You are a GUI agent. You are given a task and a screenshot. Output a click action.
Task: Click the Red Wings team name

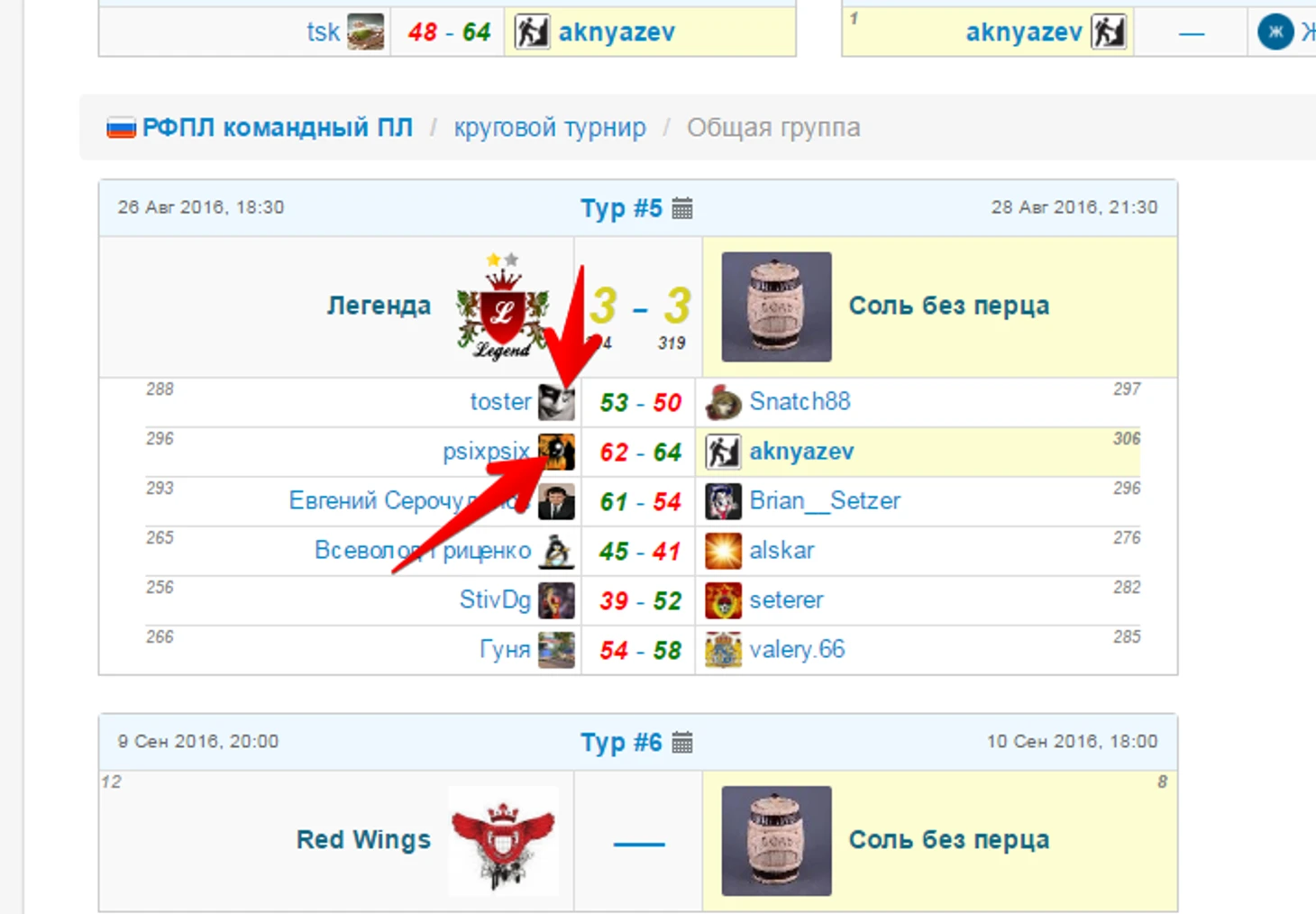(x=363, y=840)
